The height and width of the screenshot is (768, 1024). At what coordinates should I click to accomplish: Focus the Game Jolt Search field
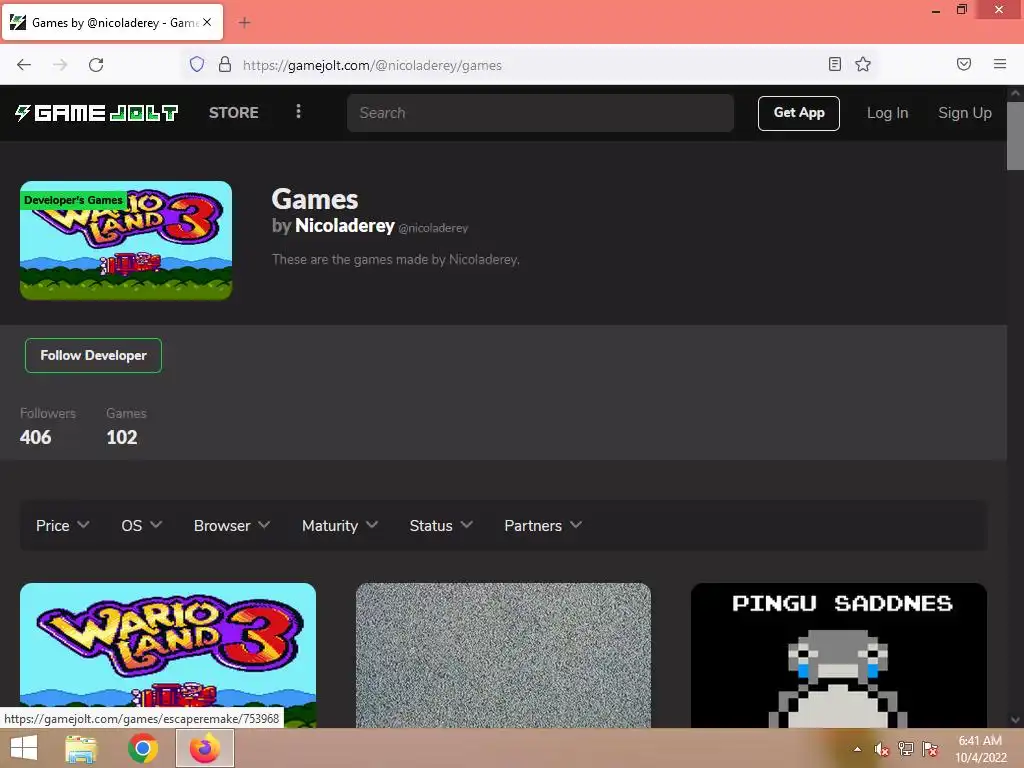click(540, 113)
